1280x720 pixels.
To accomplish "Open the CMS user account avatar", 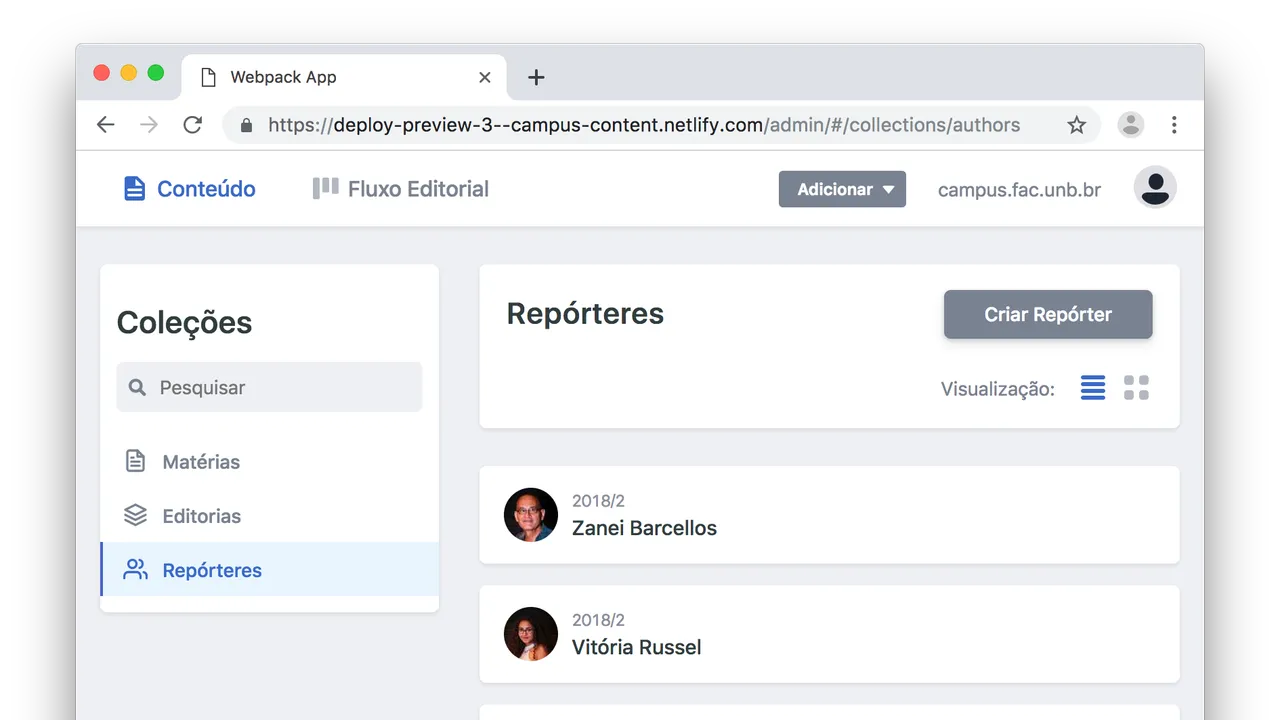I will pyautogui.click(x=1155, y=187).
